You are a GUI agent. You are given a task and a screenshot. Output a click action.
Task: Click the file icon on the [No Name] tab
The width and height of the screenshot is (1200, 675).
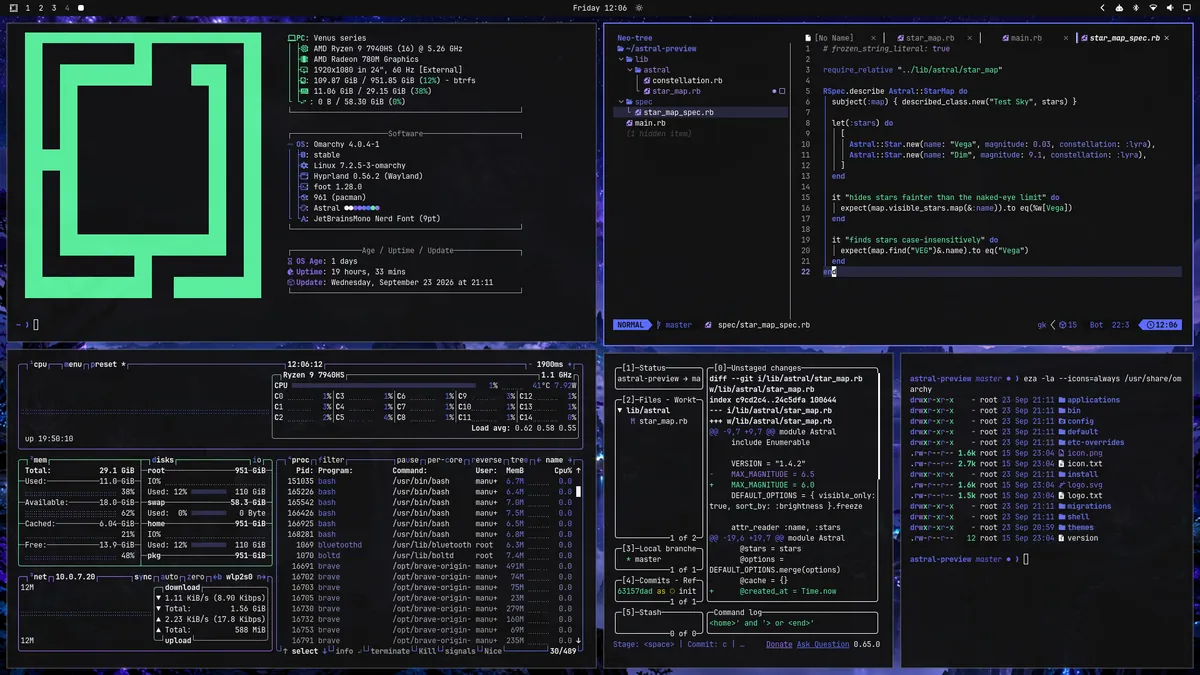(x=809, y=38)
